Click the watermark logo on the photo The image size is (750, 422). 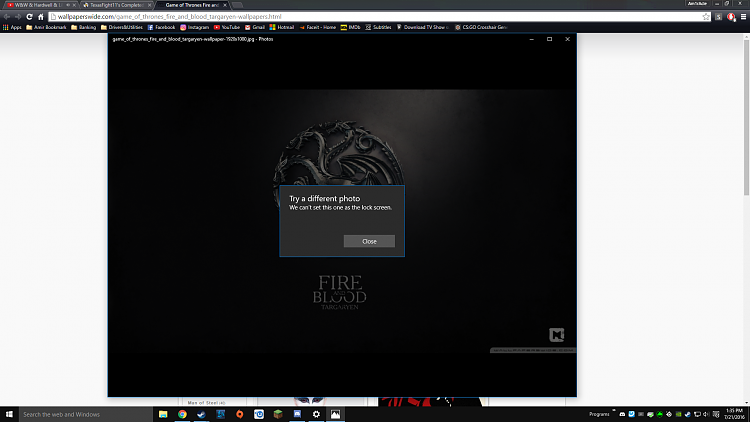556,334
